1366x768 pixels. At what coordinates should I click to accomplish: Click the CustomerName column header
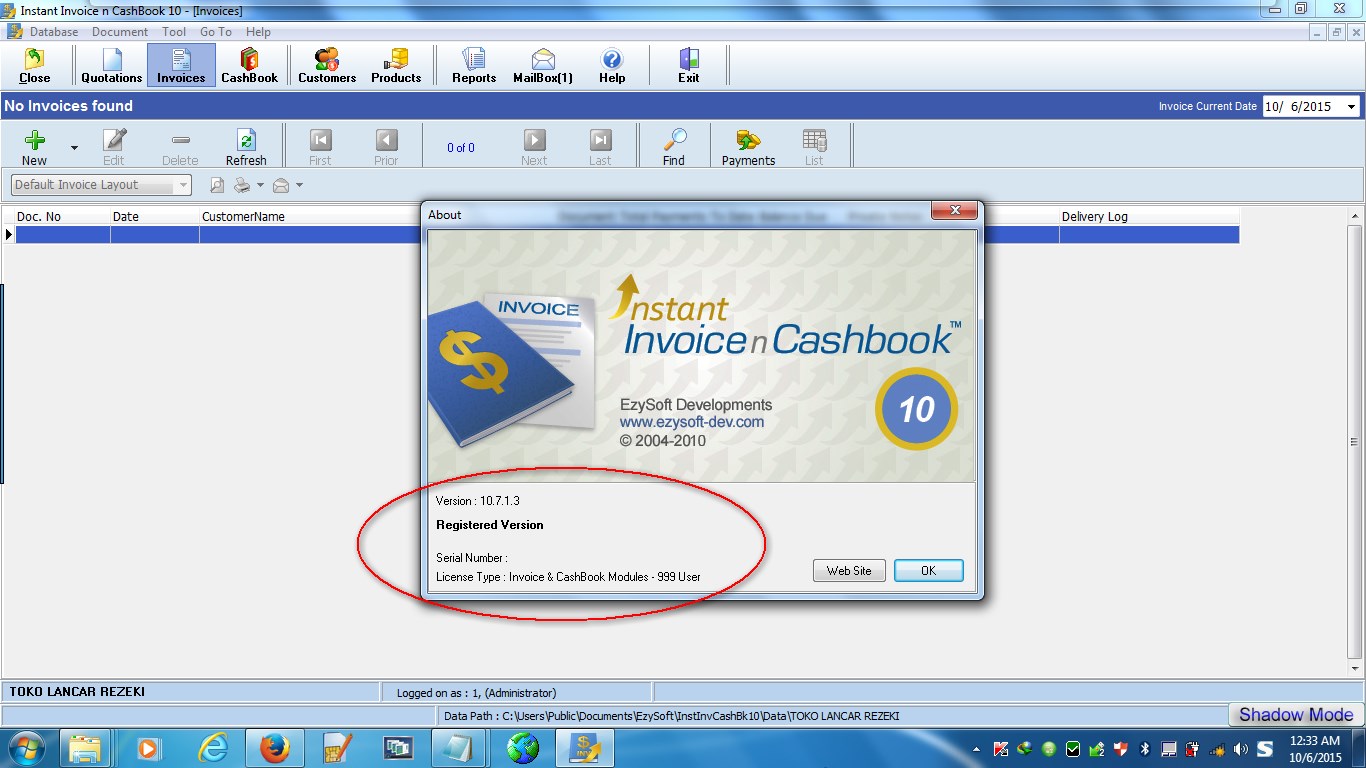310,216
